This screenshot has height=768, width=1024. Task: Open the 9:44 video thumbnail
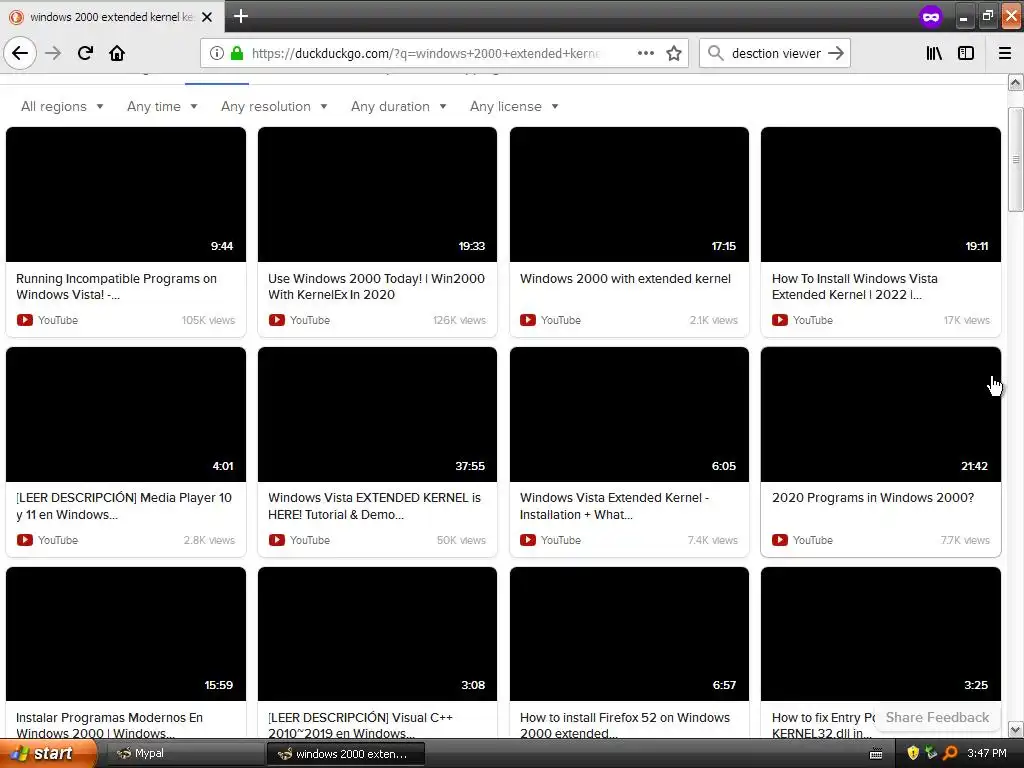126,195
